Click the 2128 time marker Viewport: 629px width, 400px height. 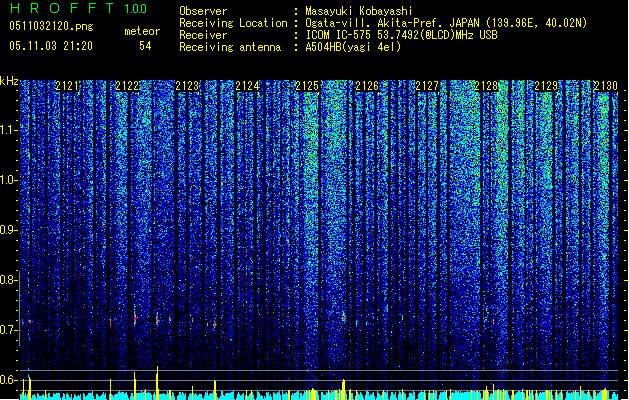[486, 86]
